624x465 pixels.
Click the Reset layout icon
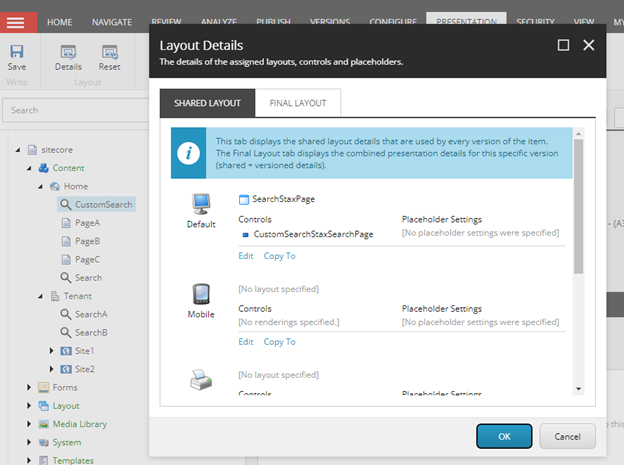click(110, 52)
